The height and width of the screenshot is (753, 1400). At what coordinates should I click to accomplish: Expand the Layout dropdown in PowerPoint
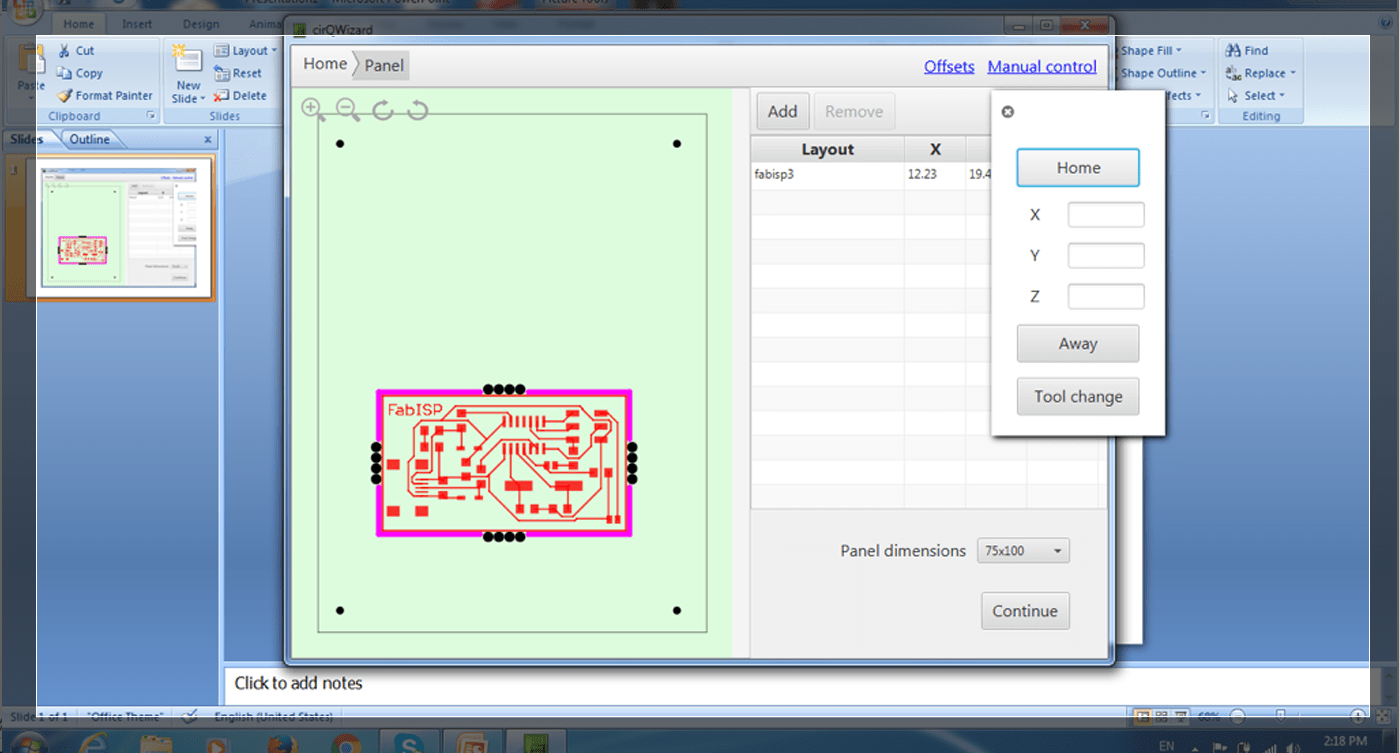coord(273,51)
